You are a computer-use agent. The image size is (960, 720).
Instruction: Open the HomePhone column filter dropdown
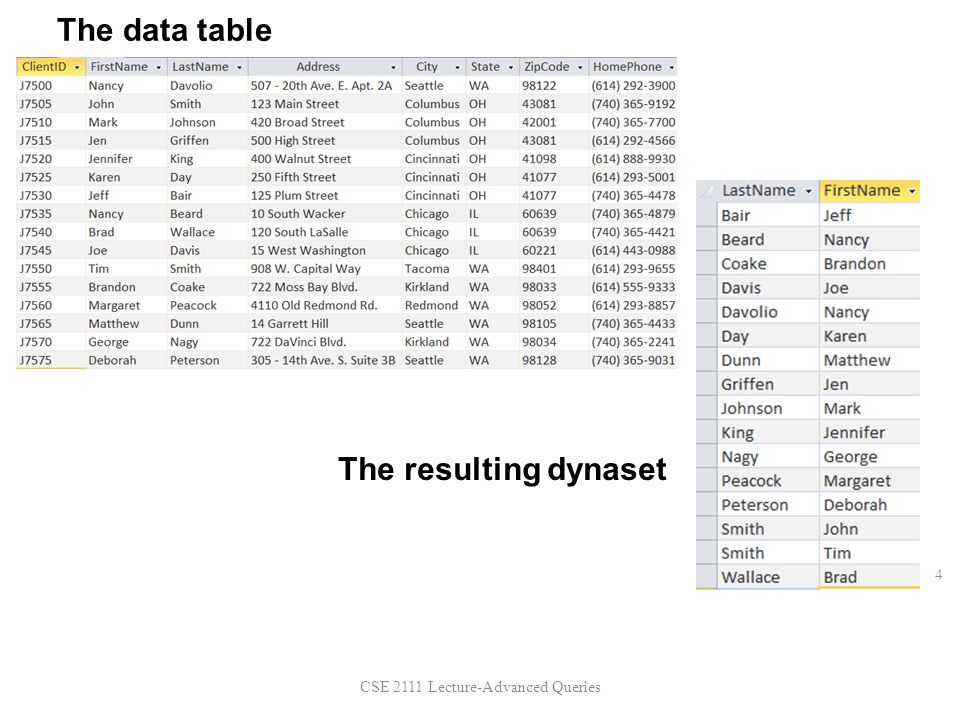672,67
